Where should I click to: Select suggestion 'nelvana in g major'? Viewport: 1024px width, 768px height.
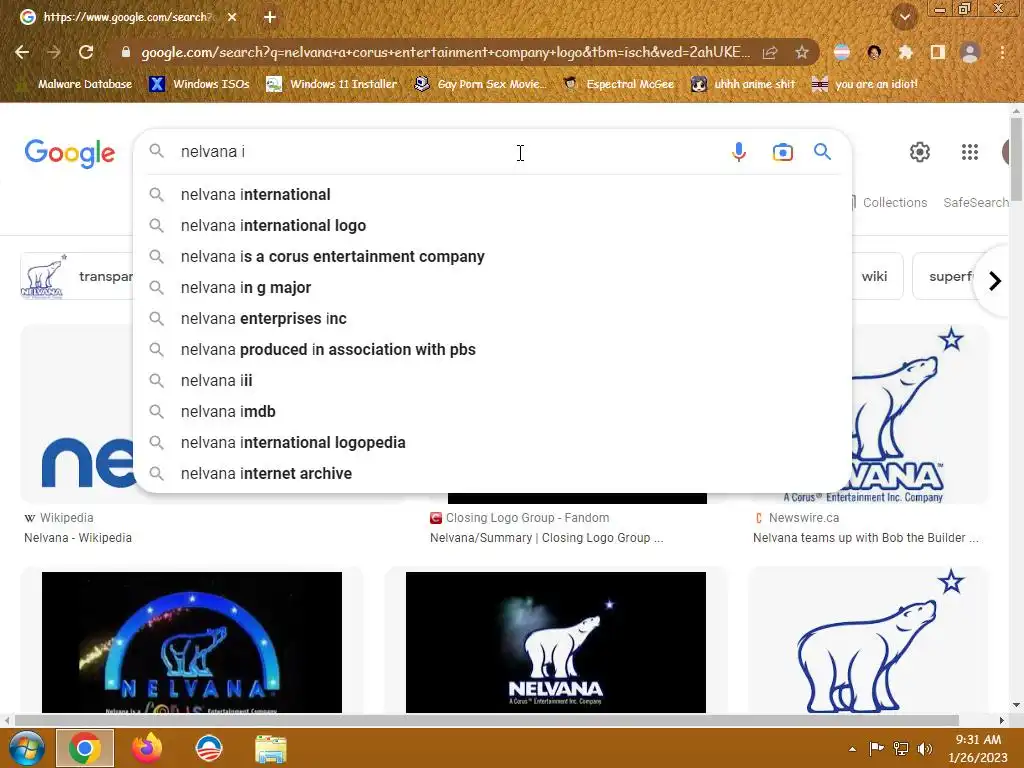pos(493,287)
